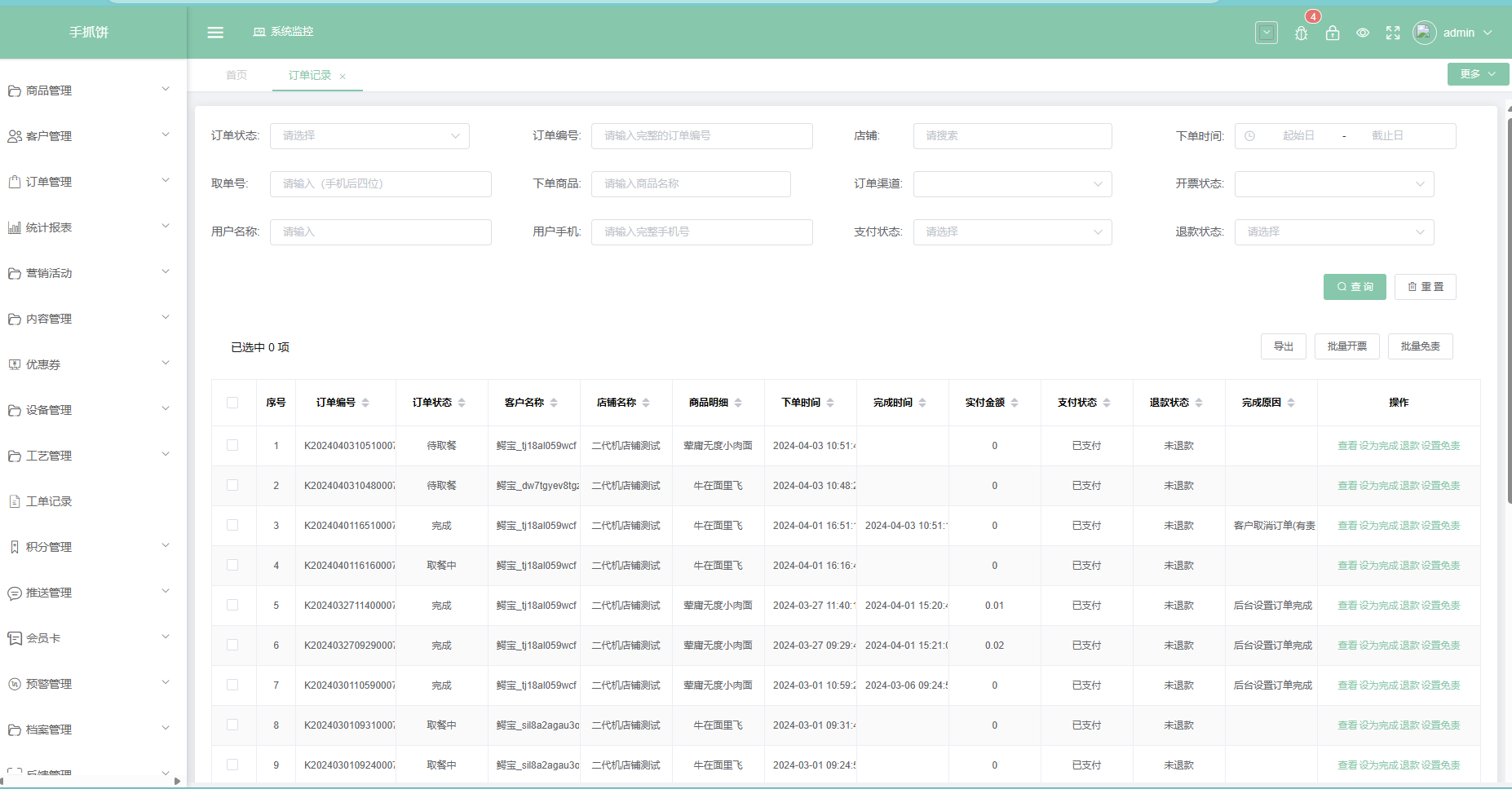
Task: Switch to the 首页 tab
Action: (237, 75)
